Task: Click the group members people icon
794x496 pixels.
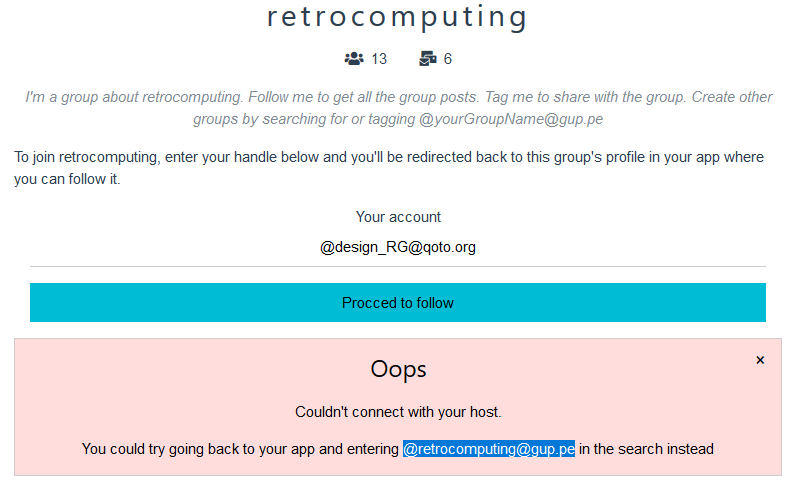Action: [353, 59]
